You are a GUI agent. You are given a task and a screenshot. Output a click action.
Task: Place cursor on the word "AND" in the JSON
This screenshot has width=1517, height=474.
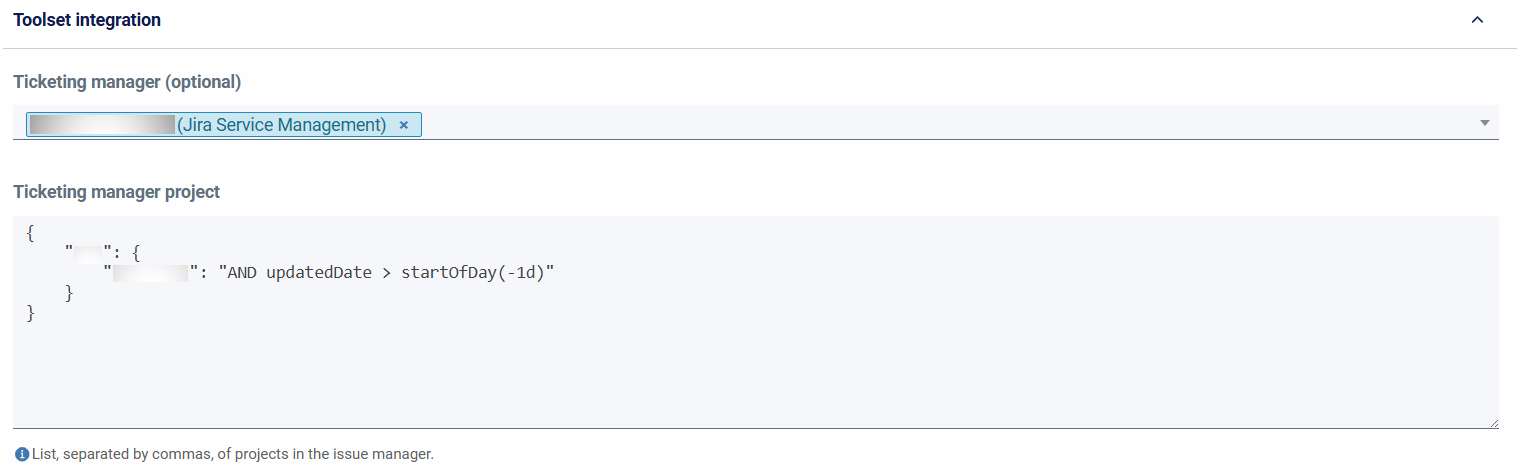244,273
